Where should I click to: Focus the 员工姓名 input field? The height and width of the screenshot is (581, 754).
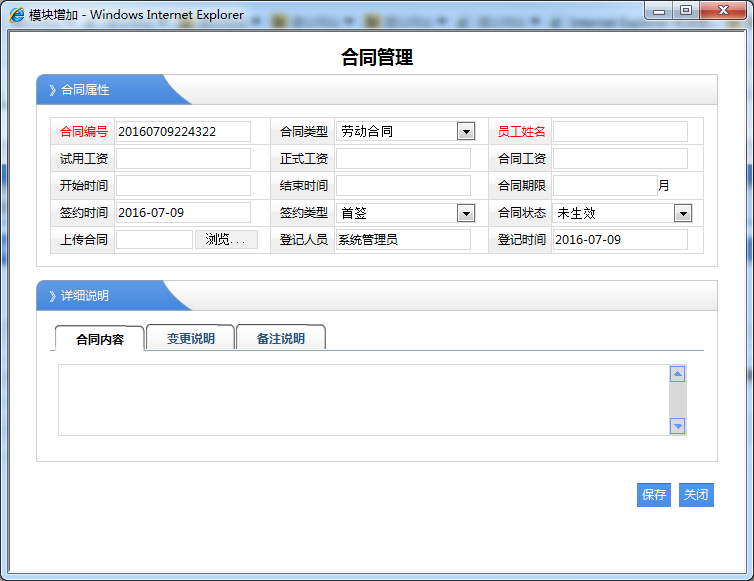620,132
